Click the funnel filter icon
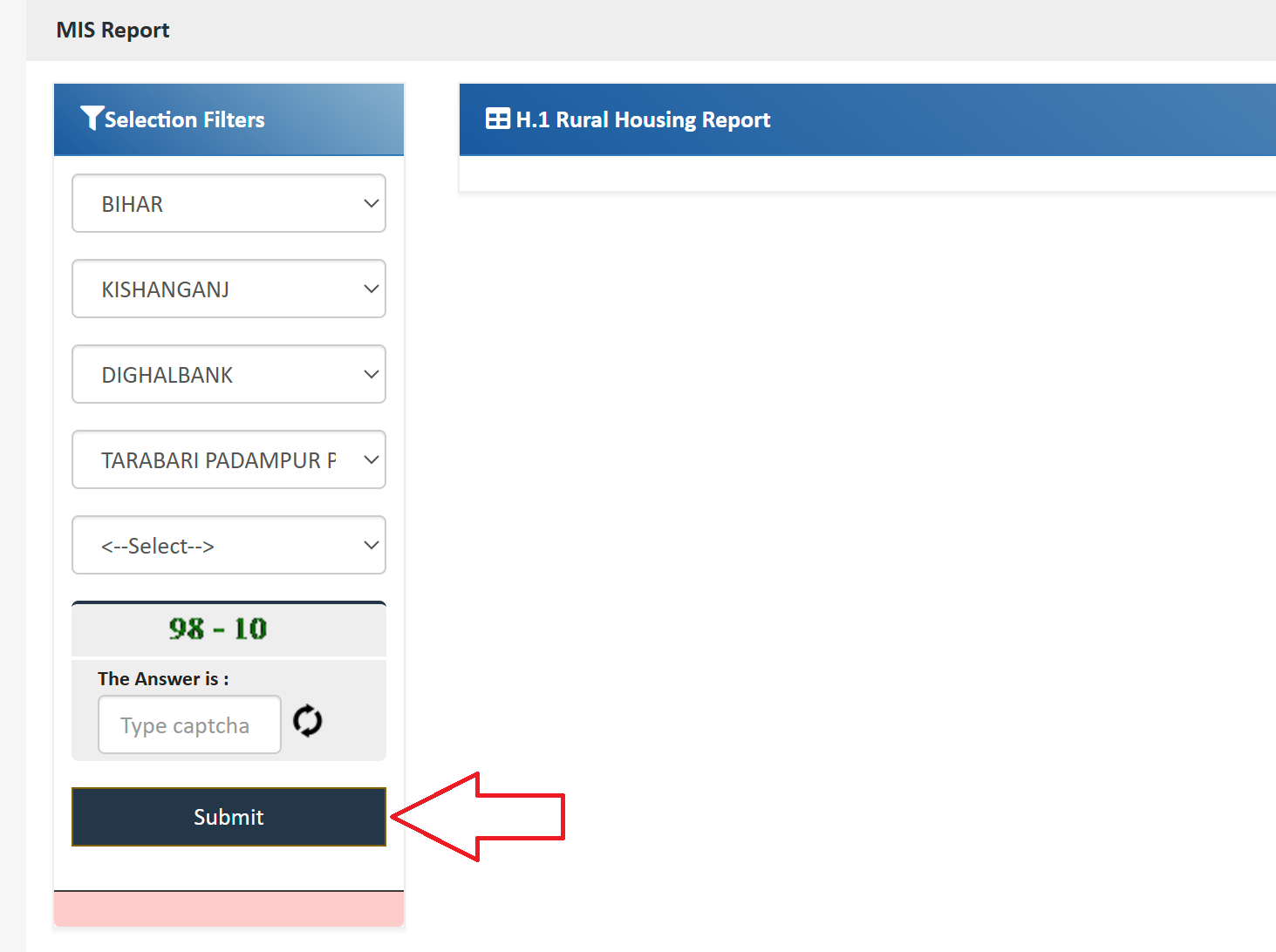Screen dimensions: 1276x952 pyautogui.click(x=92, y=118)
